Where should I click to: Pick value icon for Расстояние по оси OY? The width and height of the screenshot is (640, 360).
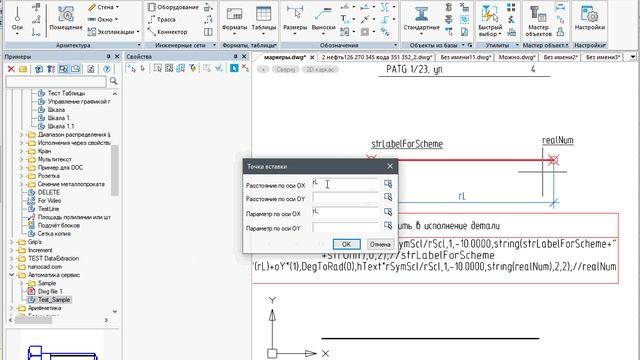pyautogui.click(x=388, y=198)
